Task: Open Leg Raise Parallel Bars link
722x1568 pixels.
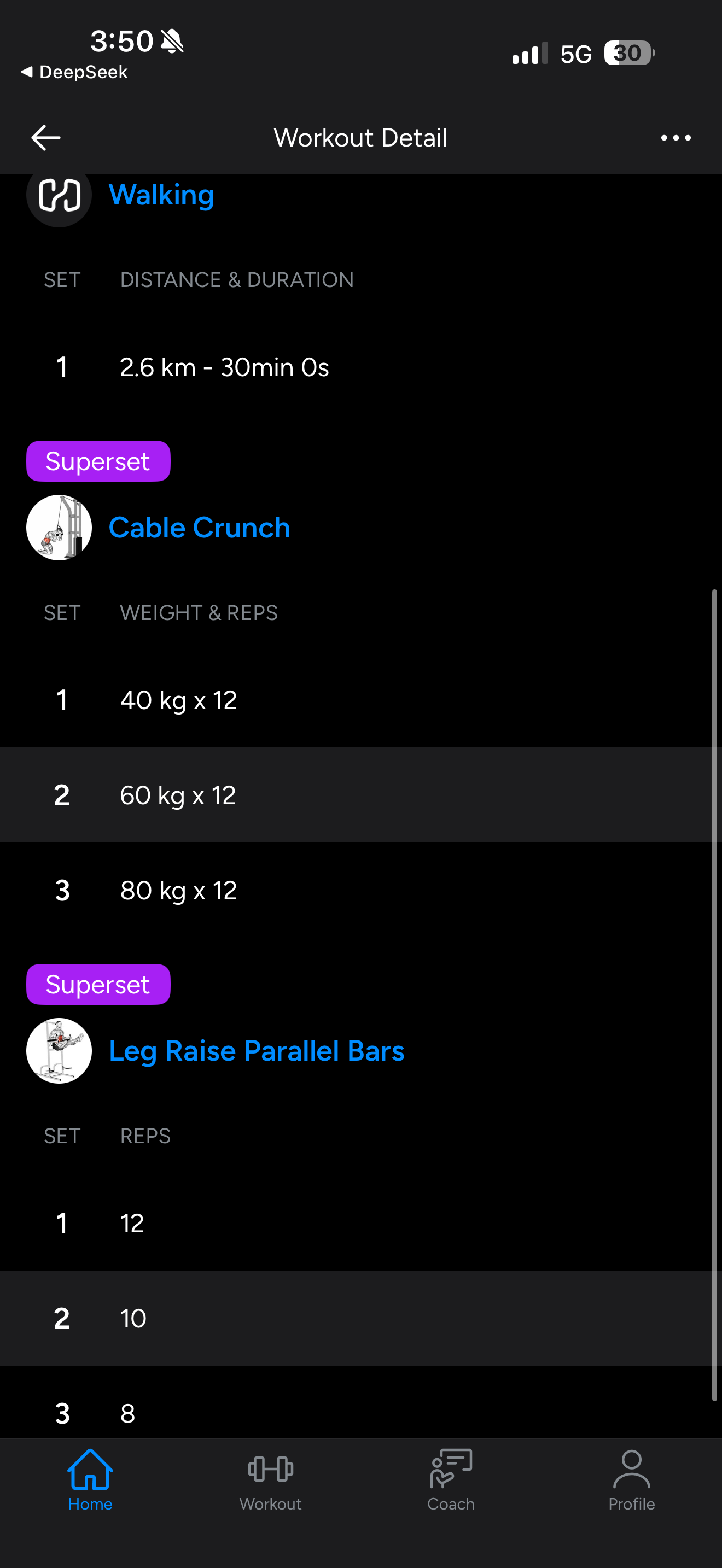Action: coord(257,1051)
